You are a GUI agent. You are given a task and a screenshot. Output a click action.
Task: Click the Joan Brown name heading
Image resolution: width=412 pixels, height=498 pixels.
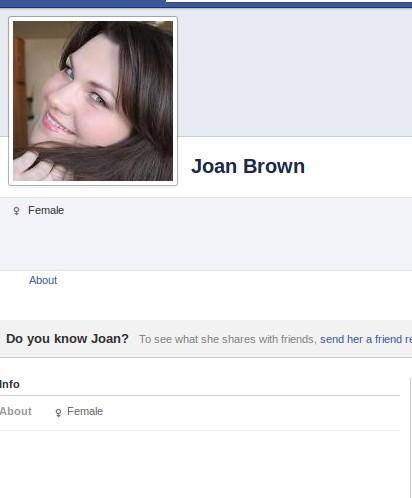(x=248, y=166)
